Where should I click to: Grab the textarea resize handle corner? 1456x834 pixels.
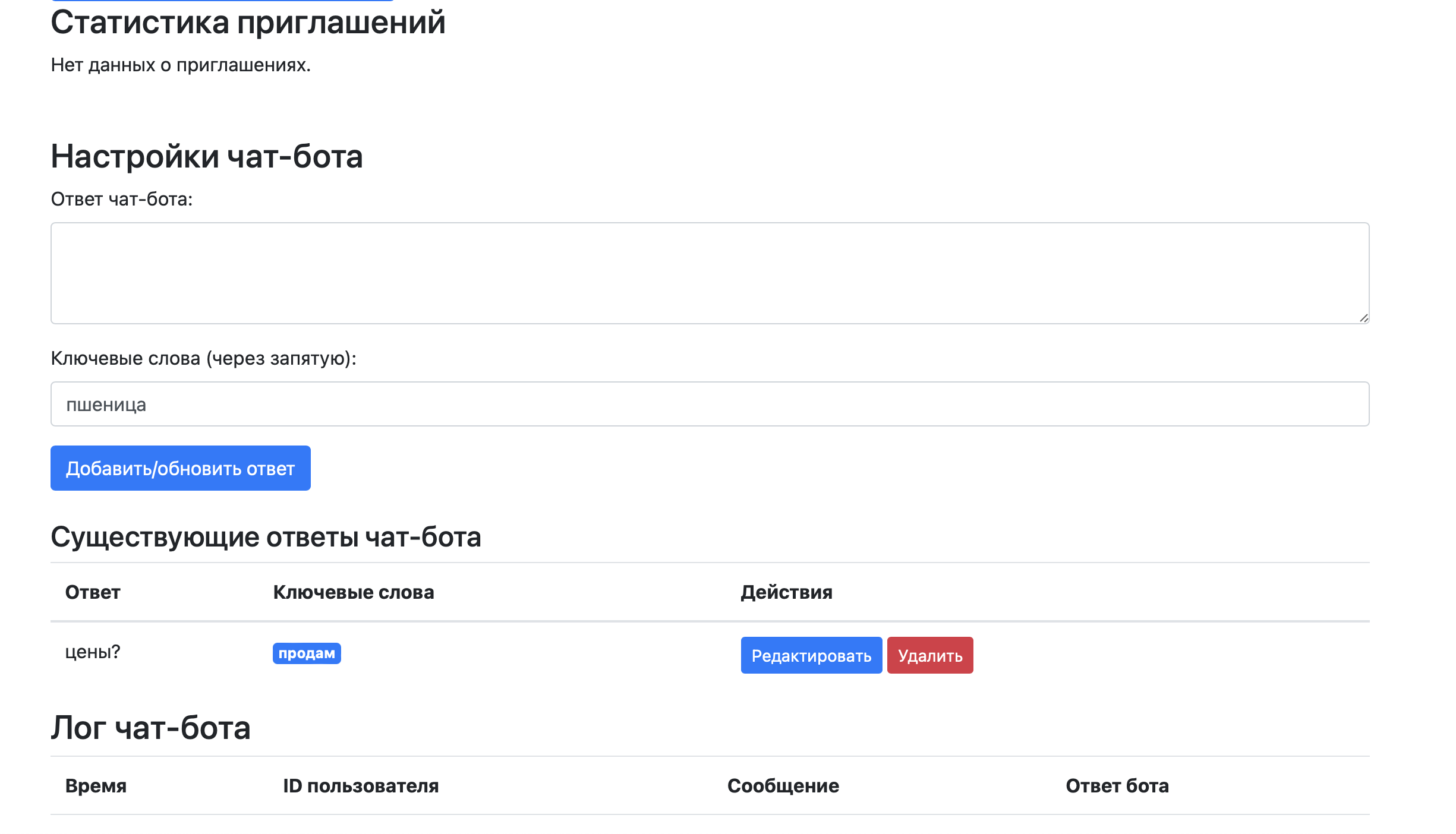[1364, 318]
